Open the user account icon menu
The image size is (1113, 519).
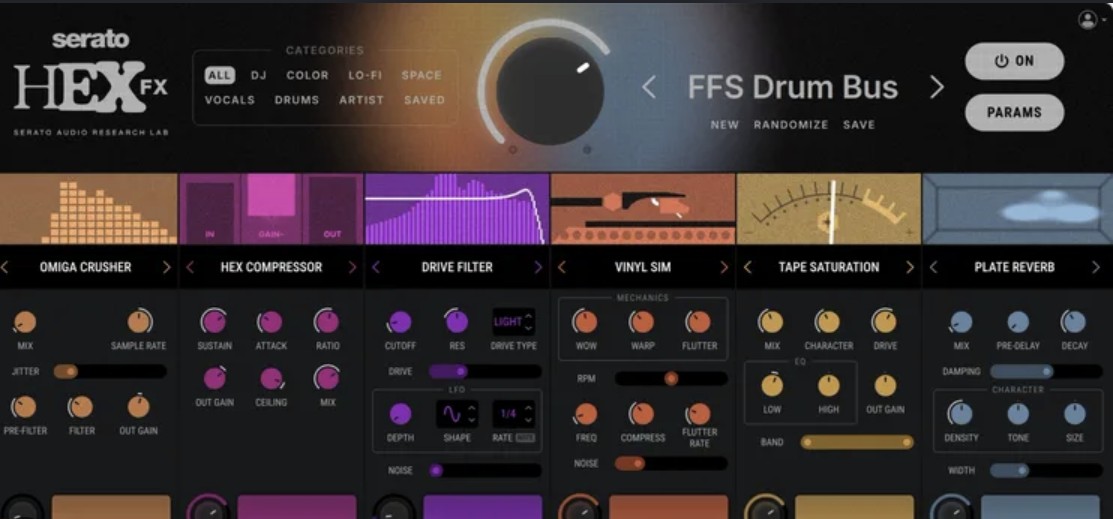(x=1087, y=20)
